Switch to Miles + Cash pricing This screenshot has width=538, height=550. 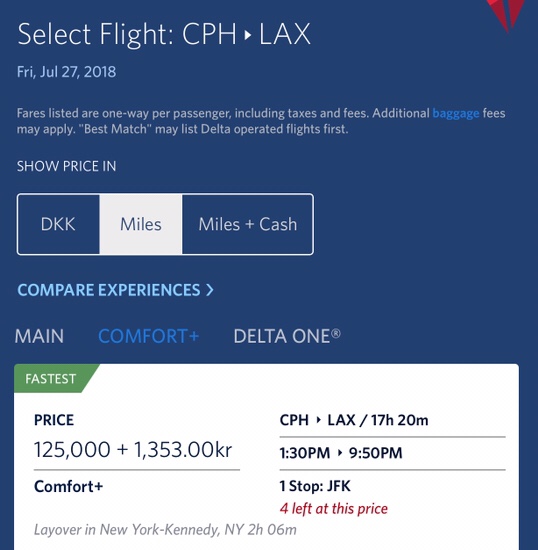pos(248,224)
